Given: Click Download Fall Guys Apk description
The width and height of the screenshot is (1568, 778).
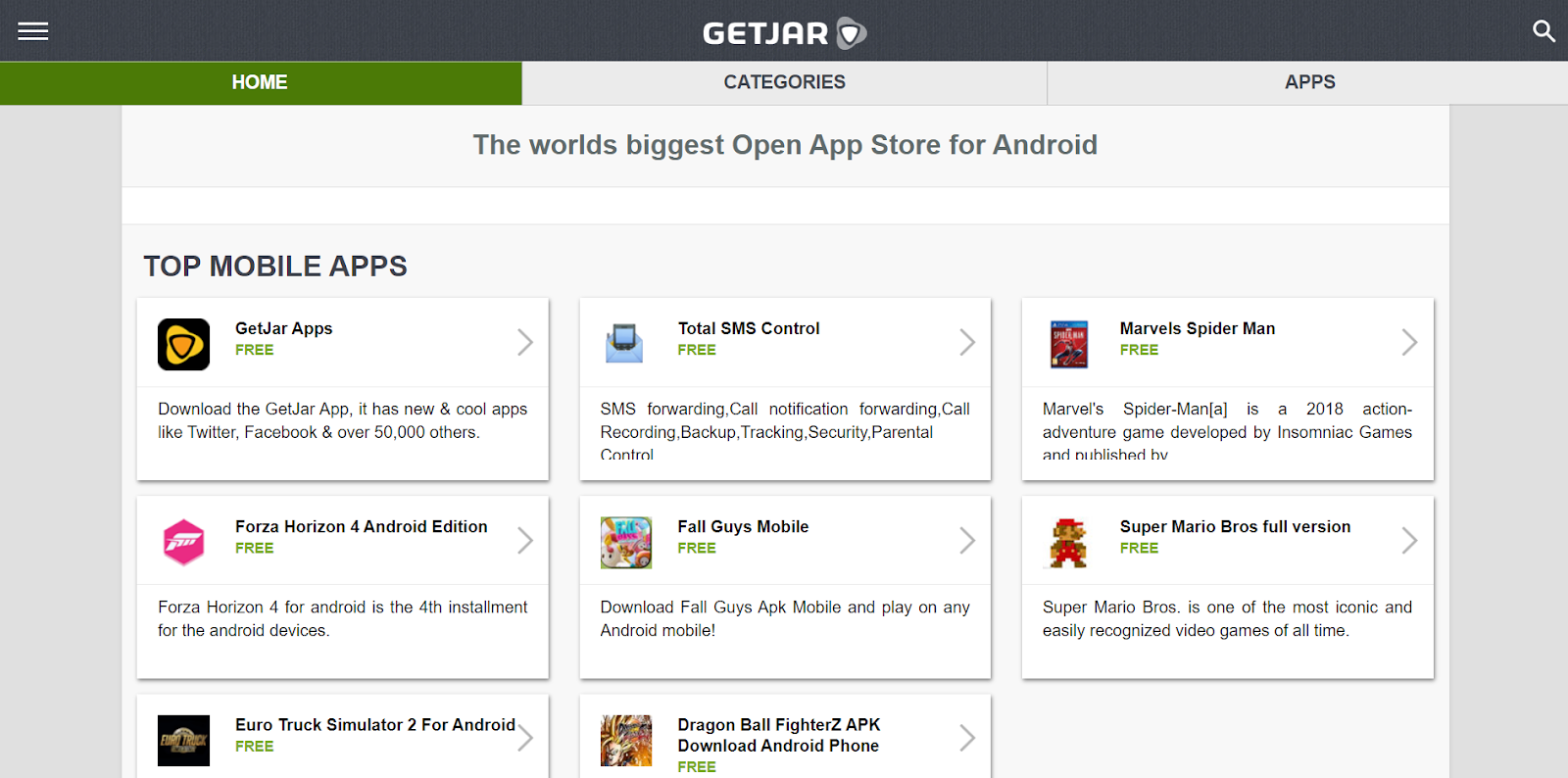Looking at the screenshot, I should click(785, 618).
